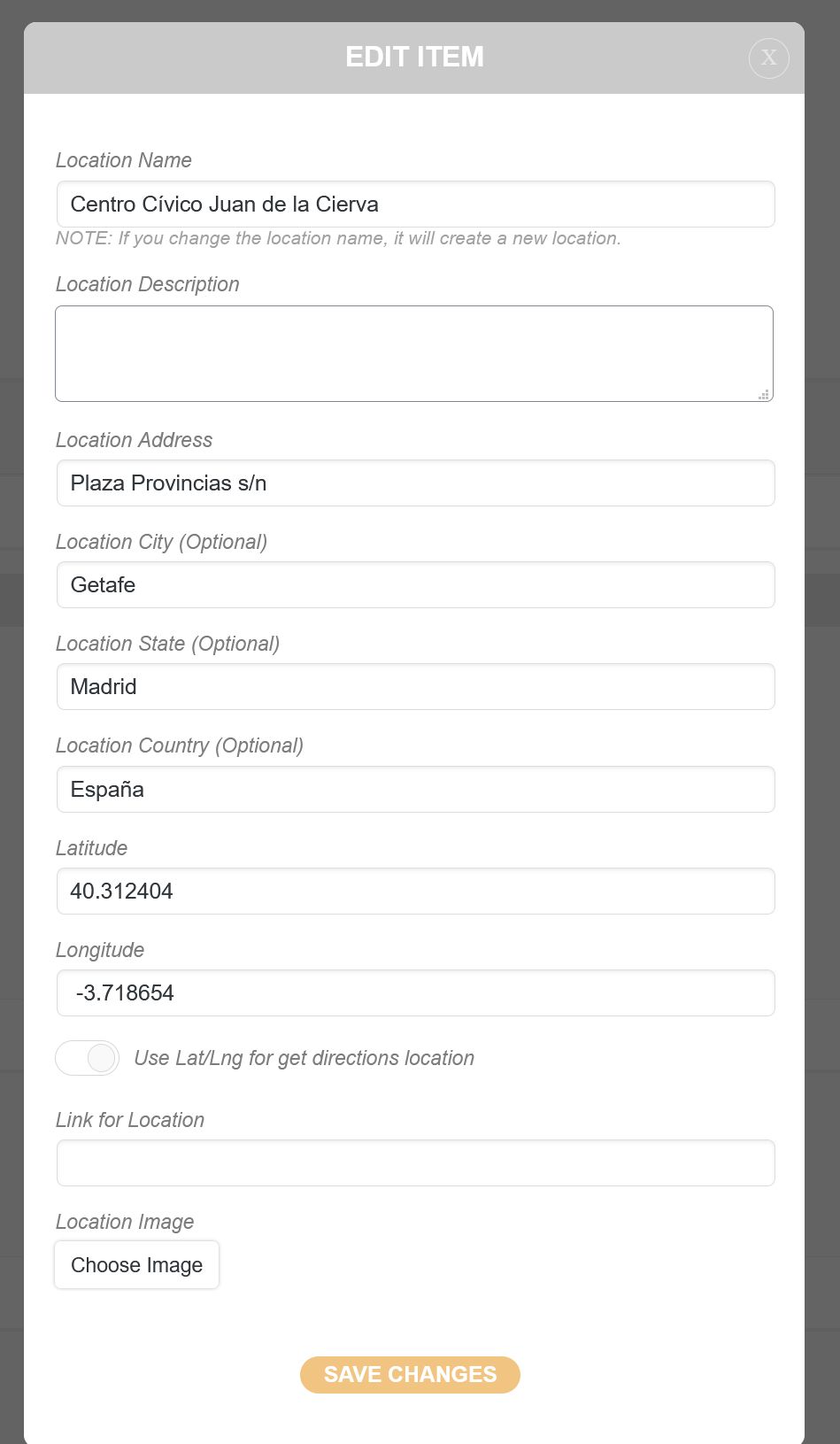Screen dimensions: 840x1444
Task: Focus the Location State field with Madrid
Action: 415,687
